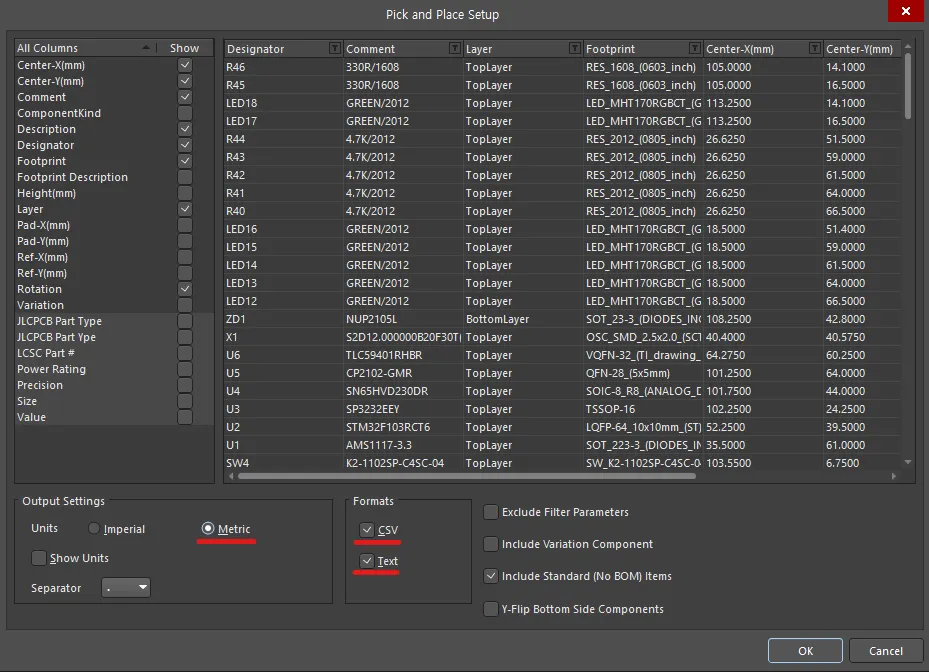Enable LCSC Part # column checkbox
929x672 pixels.
pos(185,353)
